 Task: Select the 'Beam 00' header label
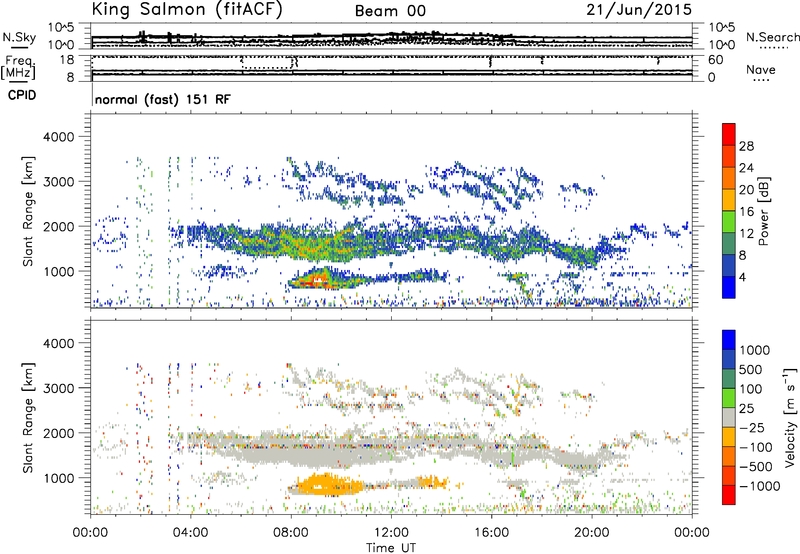[x=390, y=11]
